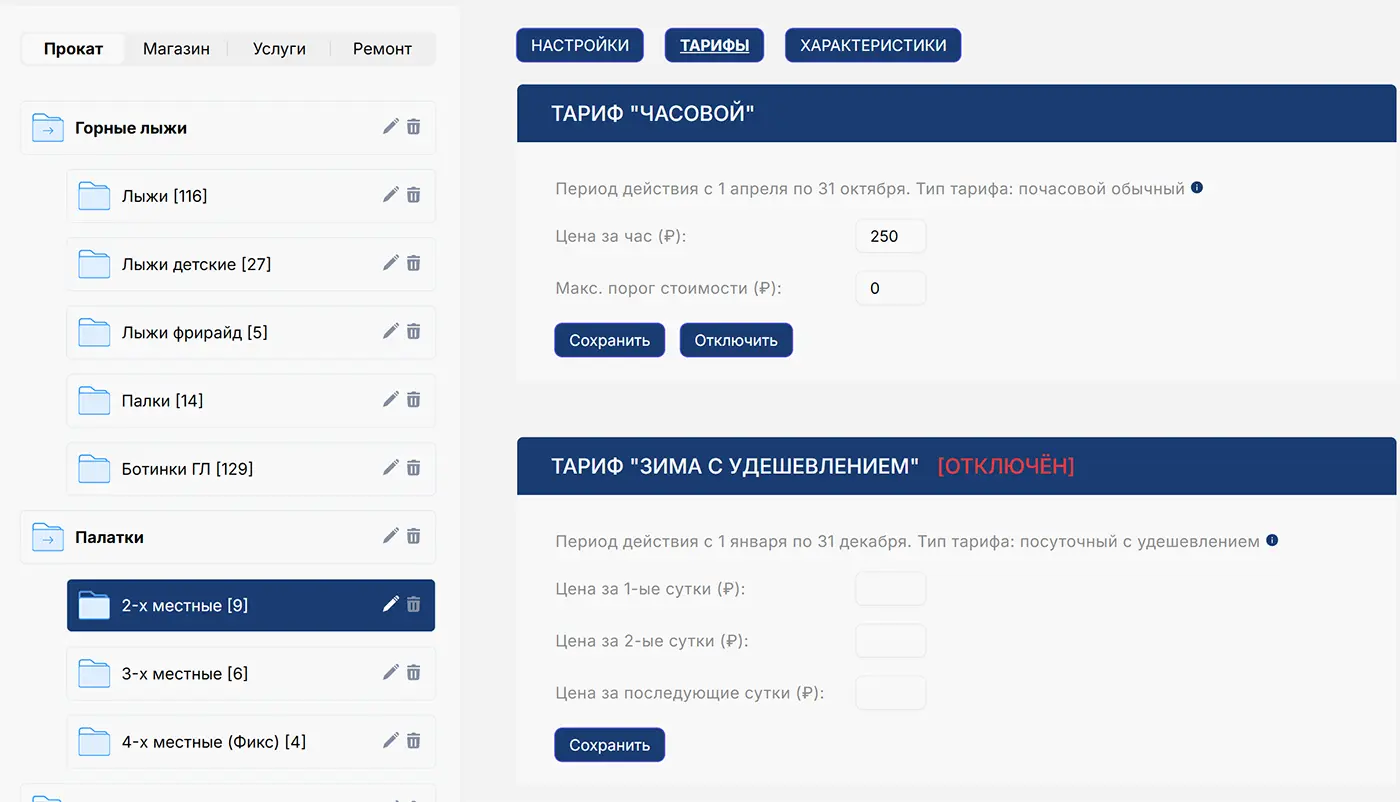The height and width of the screenshot is (802, 1400).
Task: Click the info icon beside почасовой обычный
Action: point(1197,188)
